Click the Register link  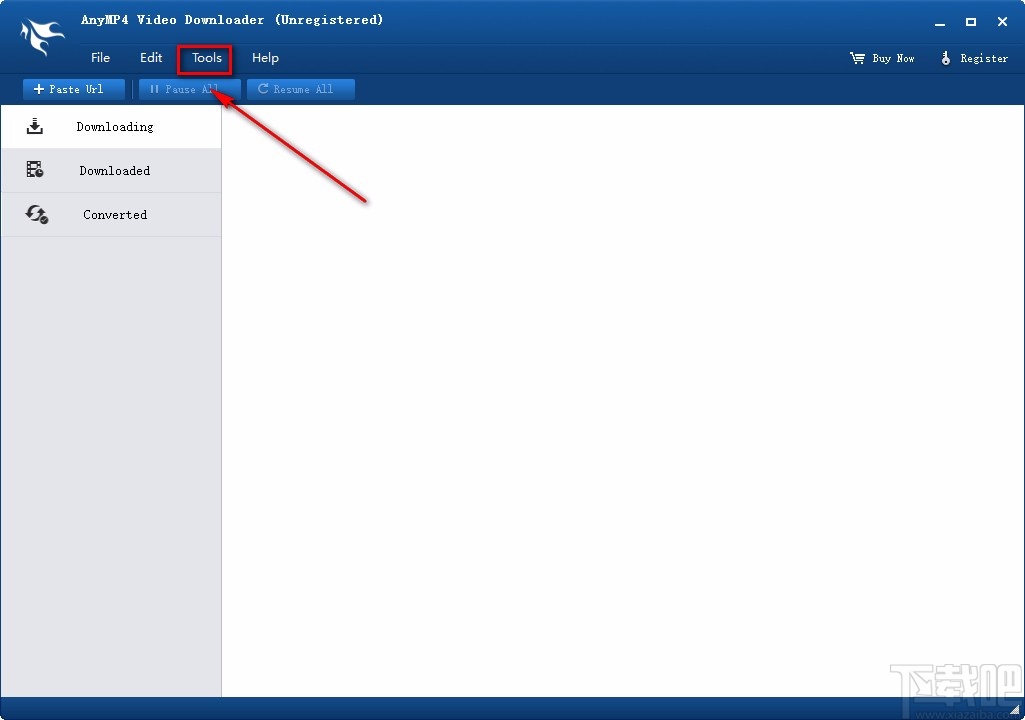point(975,58)
